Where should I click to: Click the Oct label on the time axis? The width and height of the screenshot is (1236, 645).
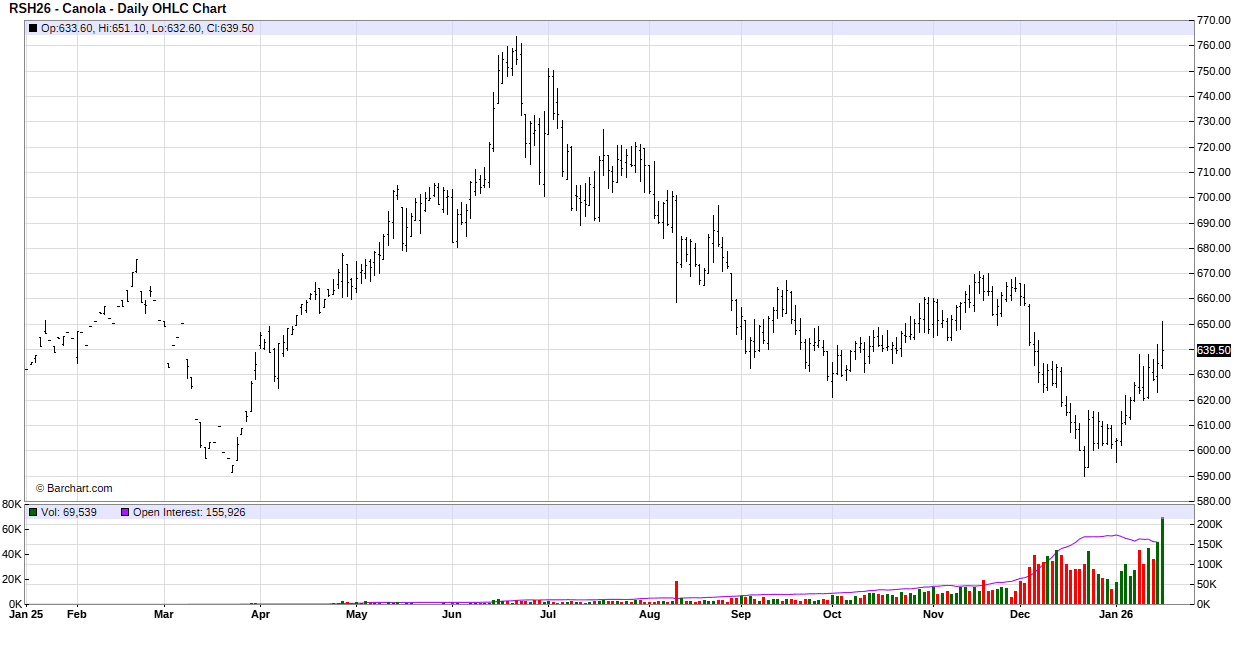click(x=832, y=615)
